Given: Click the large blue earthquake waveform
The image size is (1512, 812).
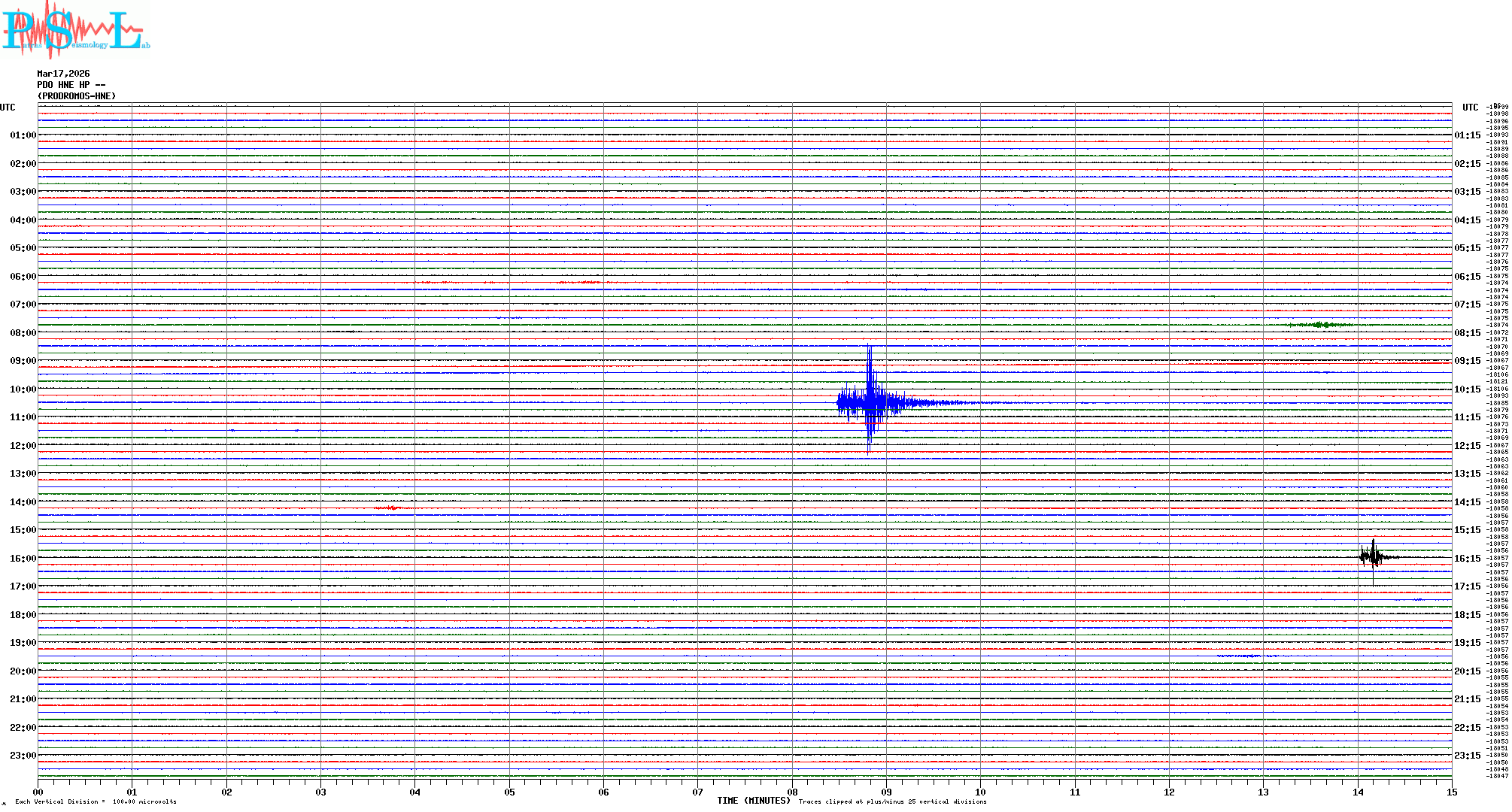Looking at the screenshot, I should click(870, 402).
